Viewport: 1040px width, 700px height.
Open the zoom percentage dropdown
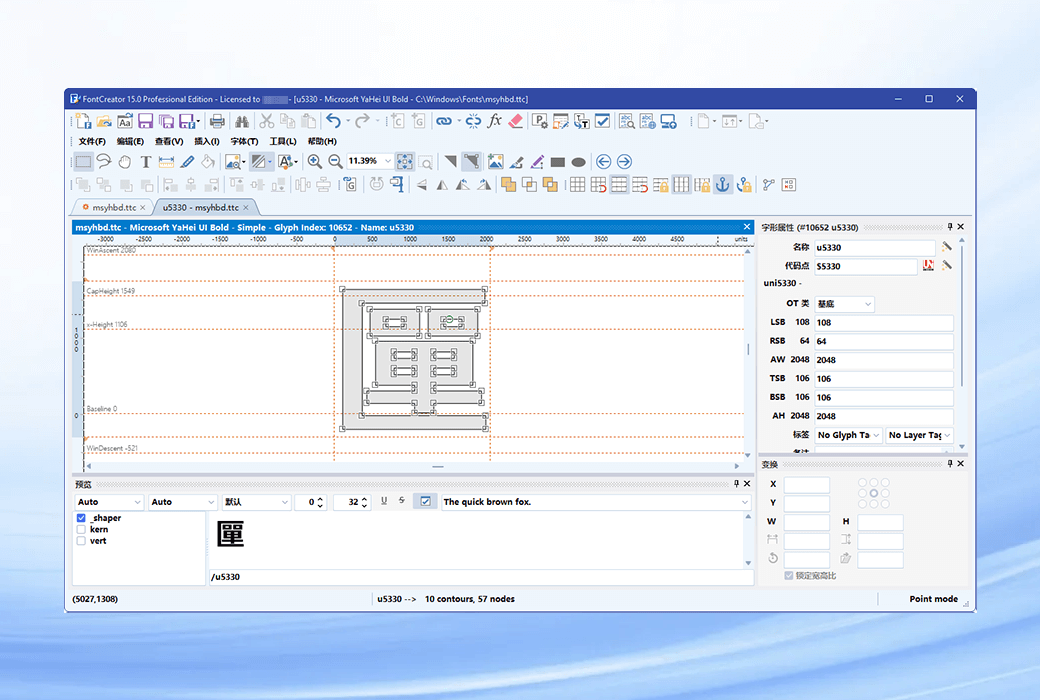click(x=388, y=161)
